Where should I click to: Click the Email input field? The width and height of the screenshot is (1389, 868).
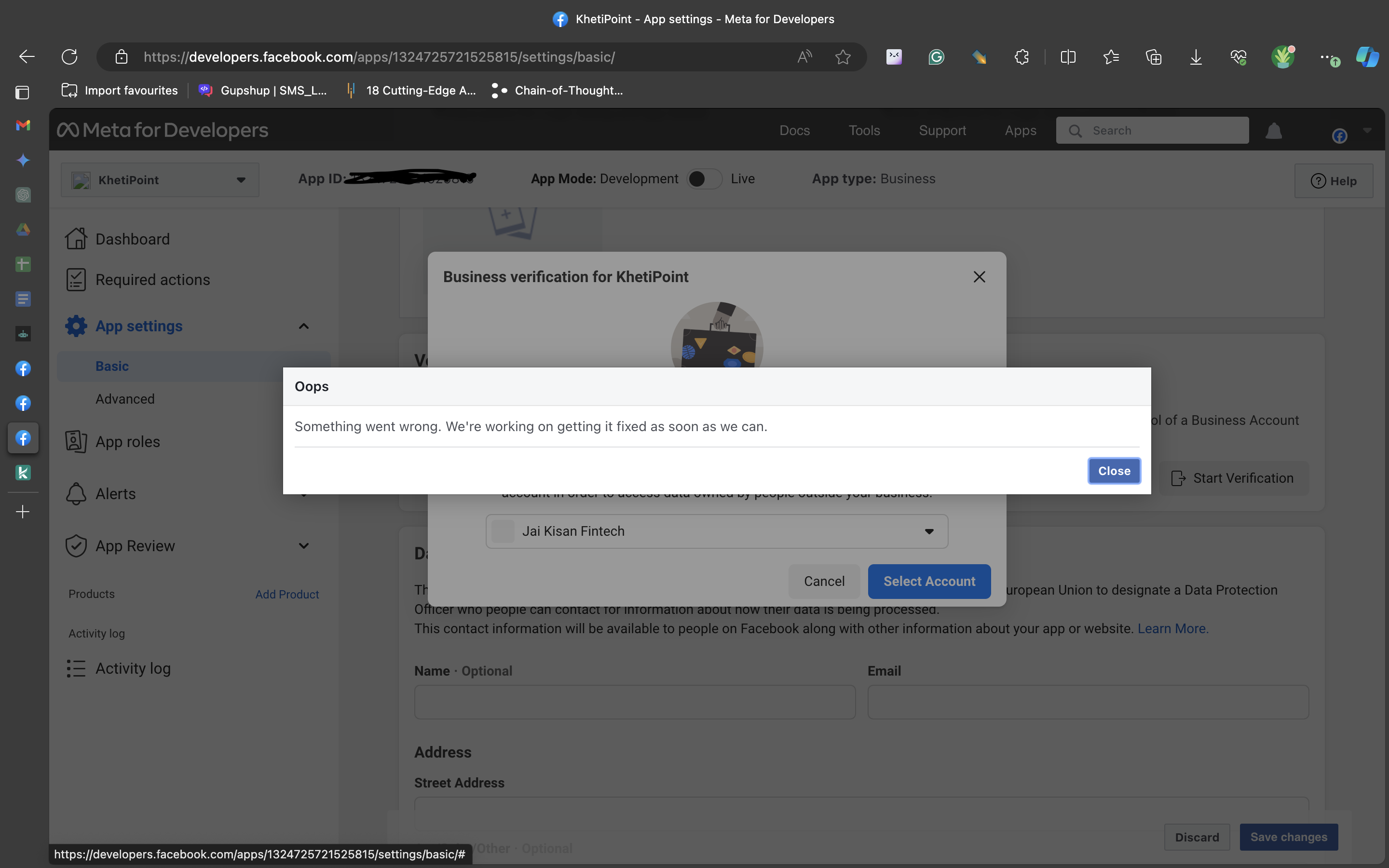point(1088,702)
